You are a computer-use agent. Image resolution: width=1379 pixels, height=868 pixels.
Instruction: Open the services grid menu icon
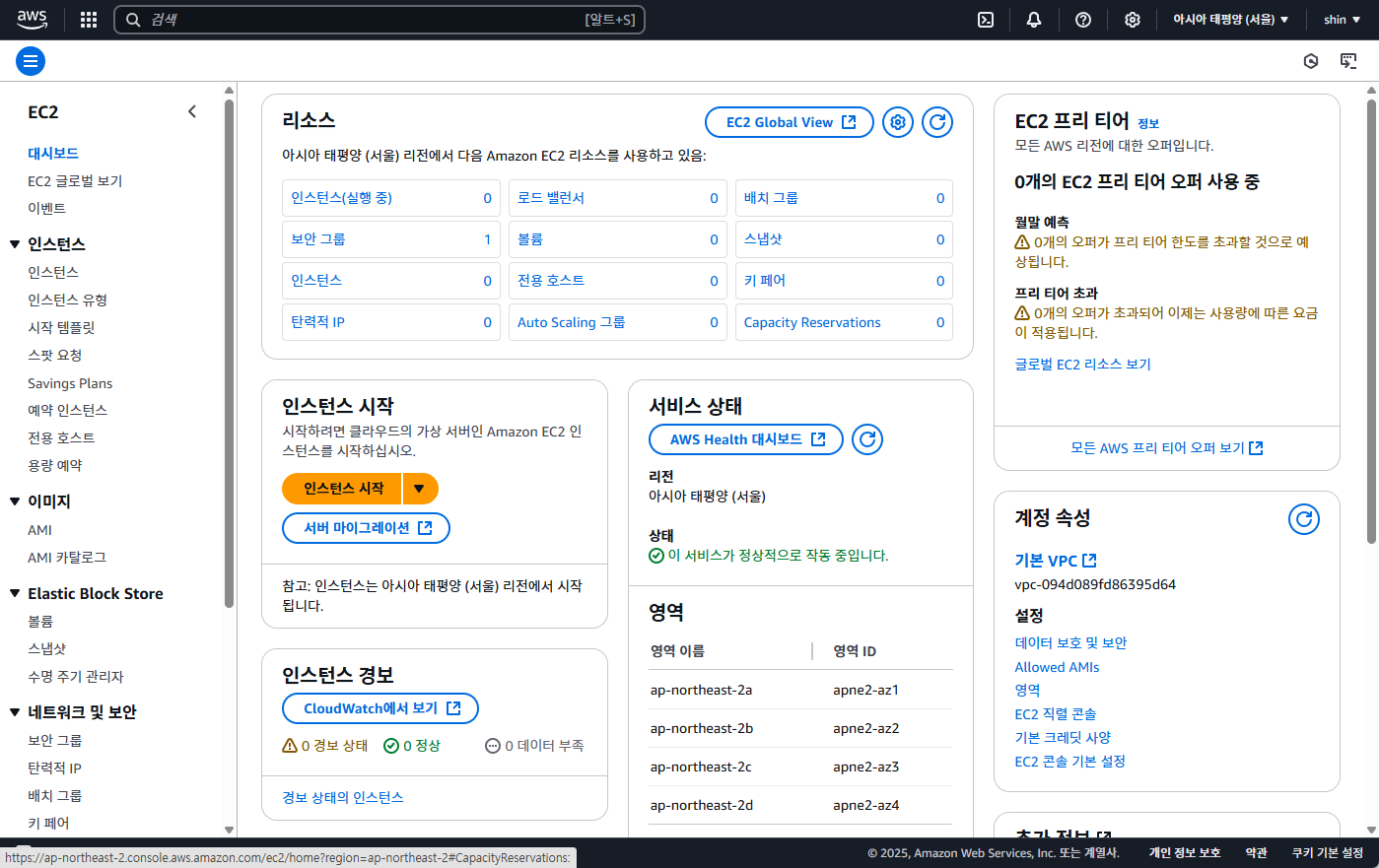pos(89,20)
